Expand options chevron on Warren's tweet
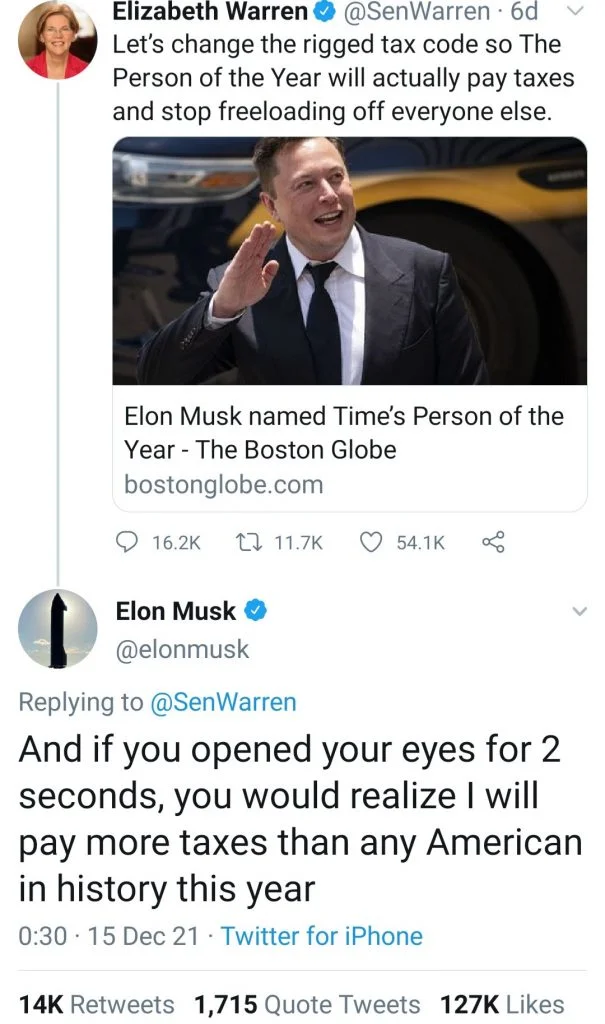Viewport: 605px width, 1024px height. click(x=577, y=12)
